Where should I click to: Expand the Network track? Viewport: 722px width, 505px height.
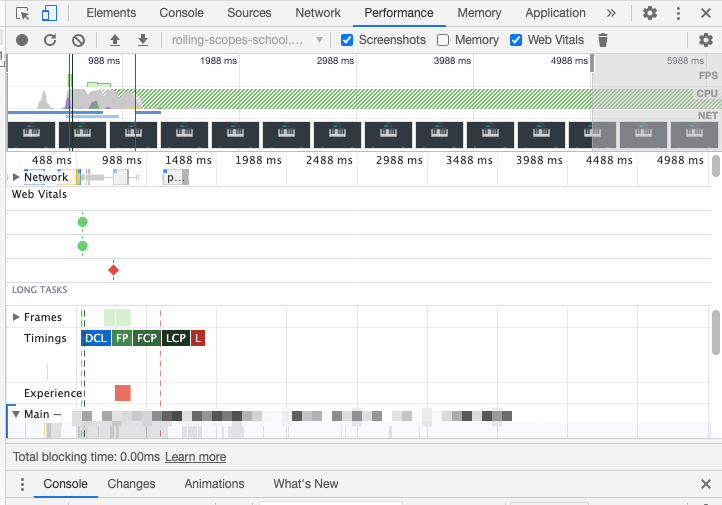tap(16, 177)
